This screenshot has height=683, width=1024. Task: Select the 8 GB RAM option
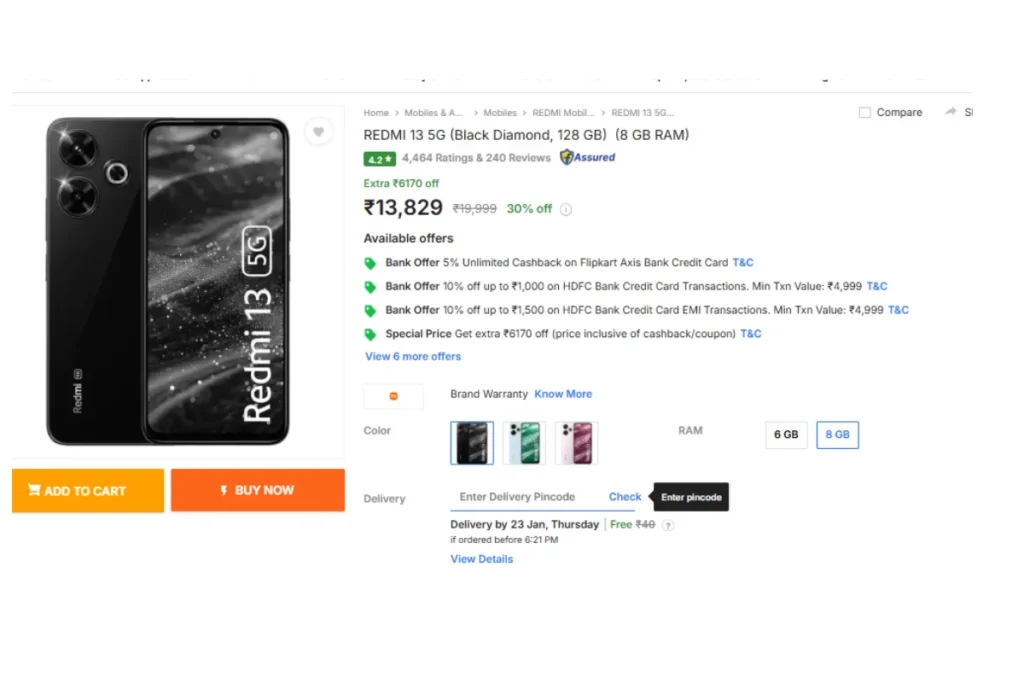(837, 435)
